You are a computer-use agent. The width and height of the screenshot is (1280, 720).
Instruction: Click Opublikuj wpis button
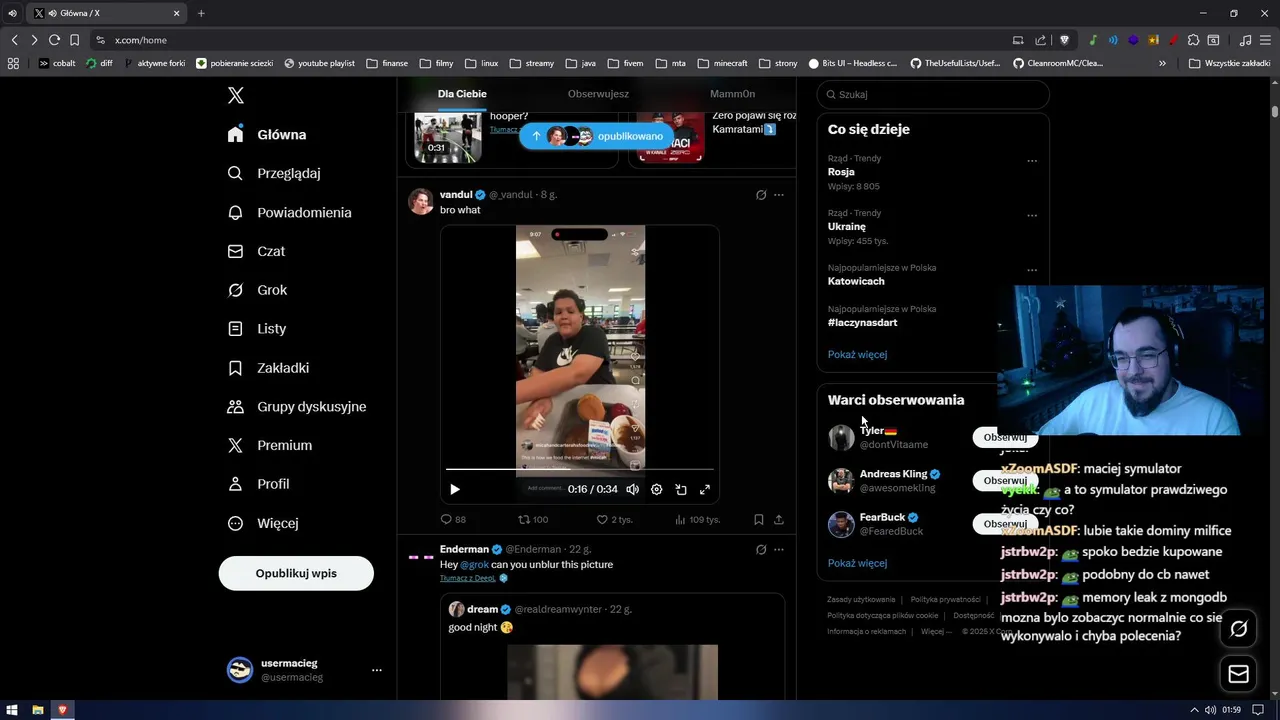pos(296,573)
